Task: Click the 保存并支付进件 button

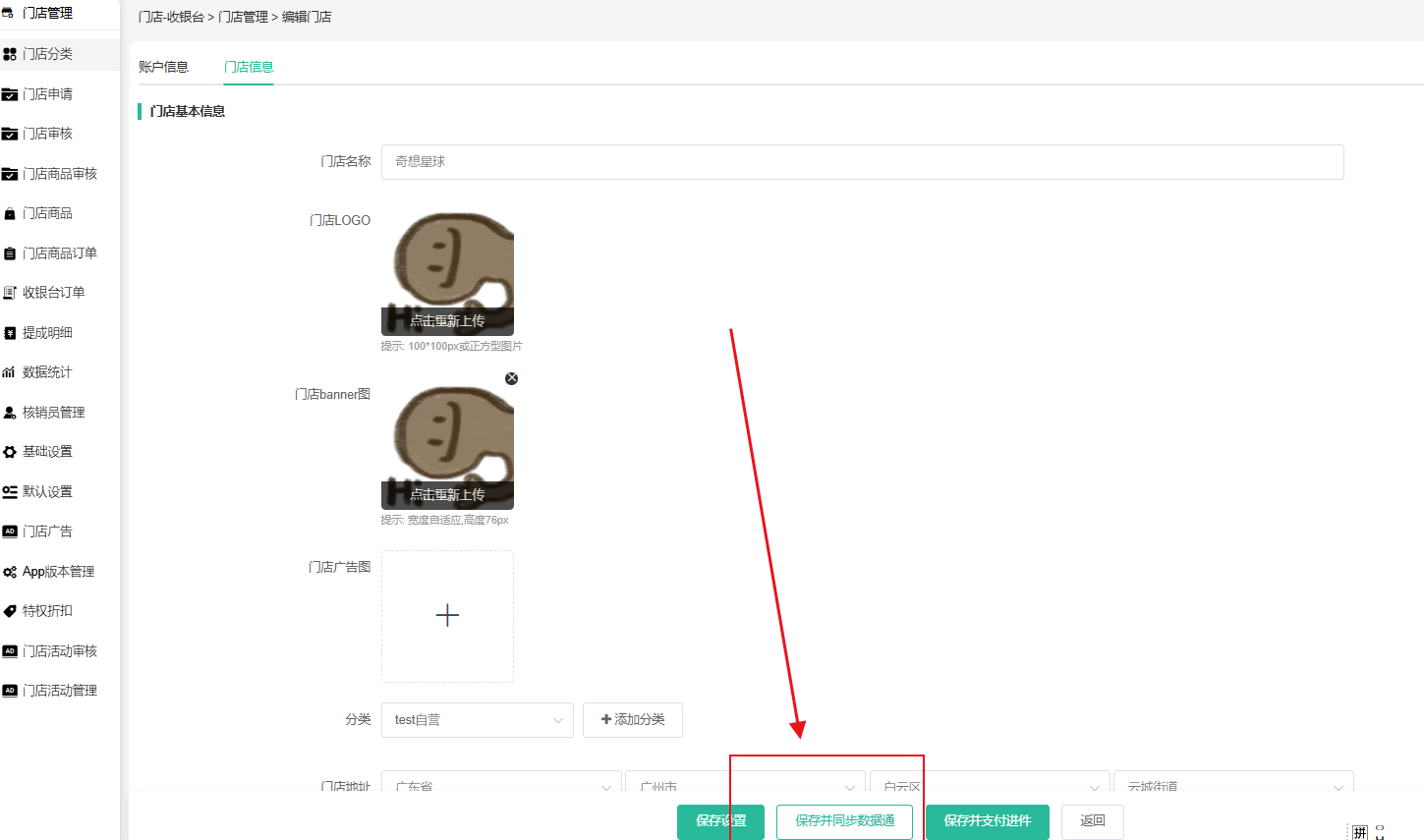Action: coord(987,821)
